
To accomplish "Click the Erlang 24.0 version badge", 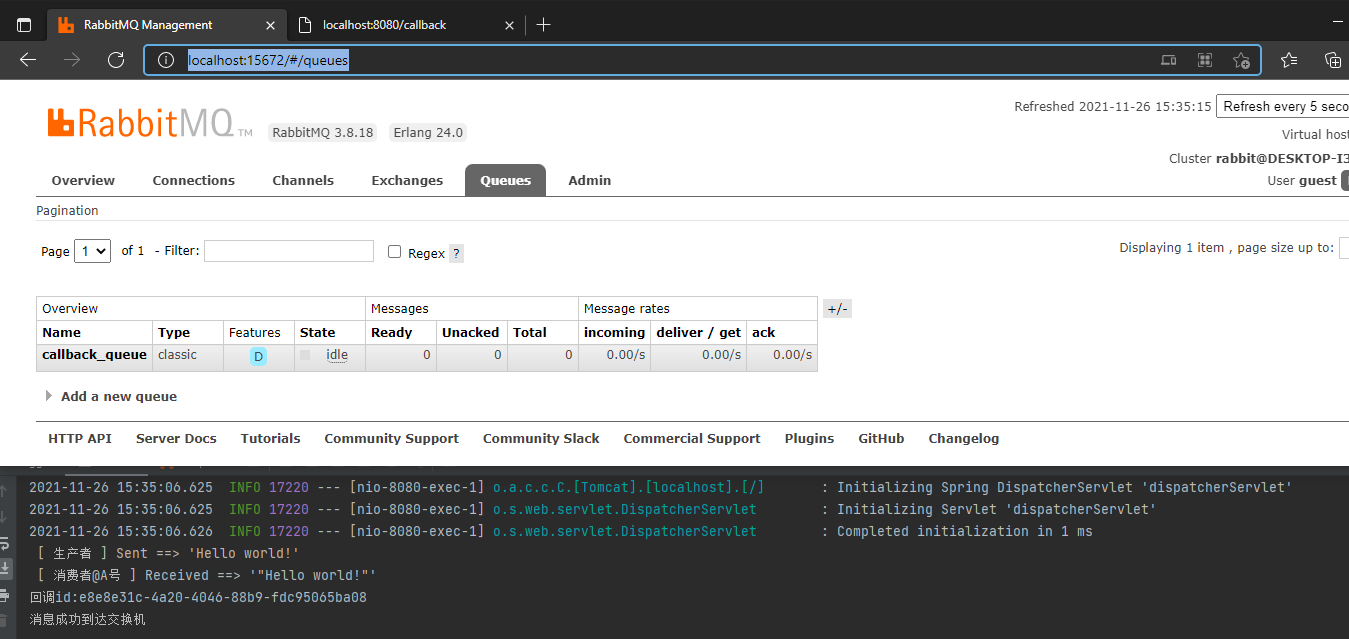I will click(428, 132).
